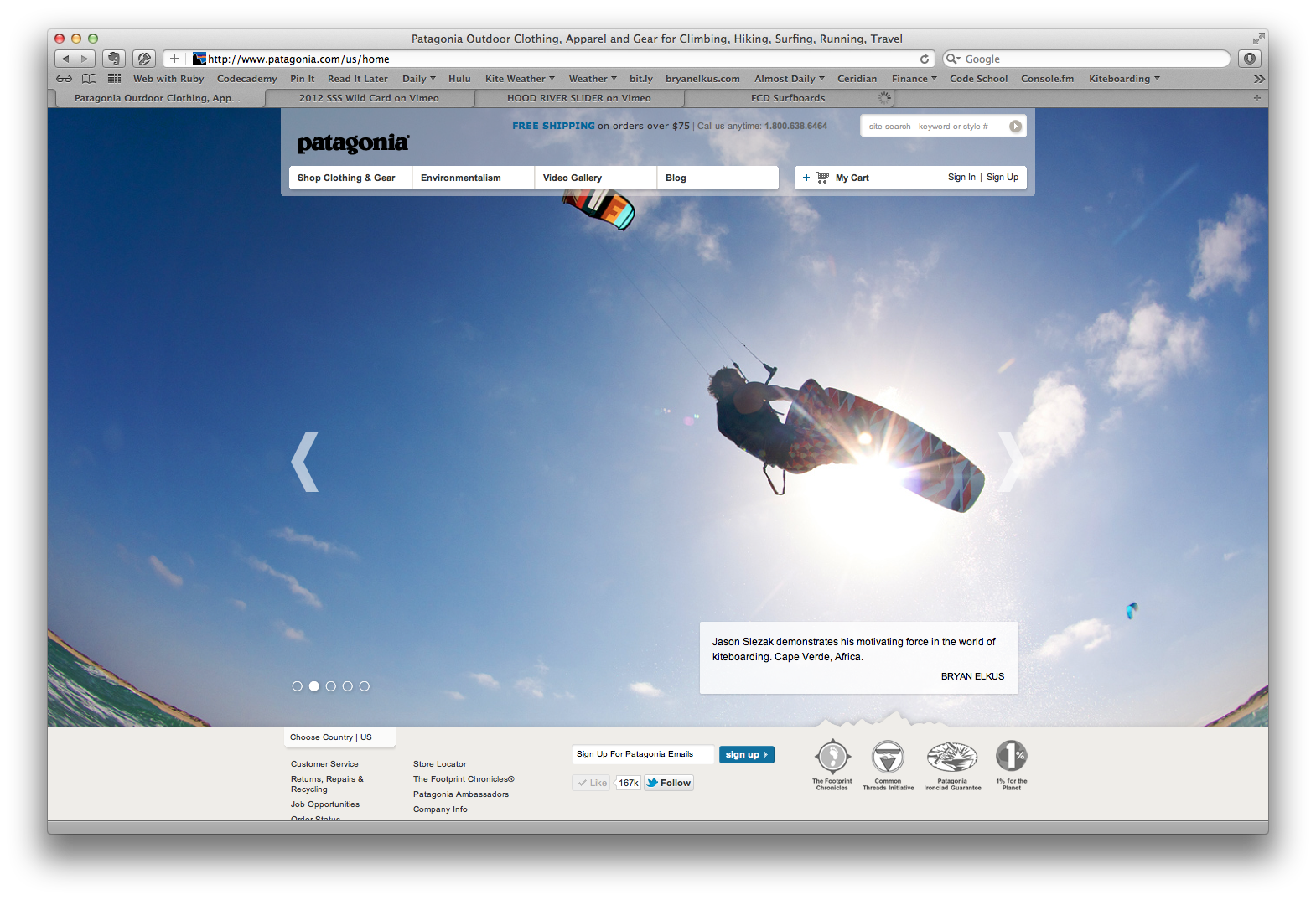
Task: Open the Job Opportunities link
Action: (x=325, y=804)
